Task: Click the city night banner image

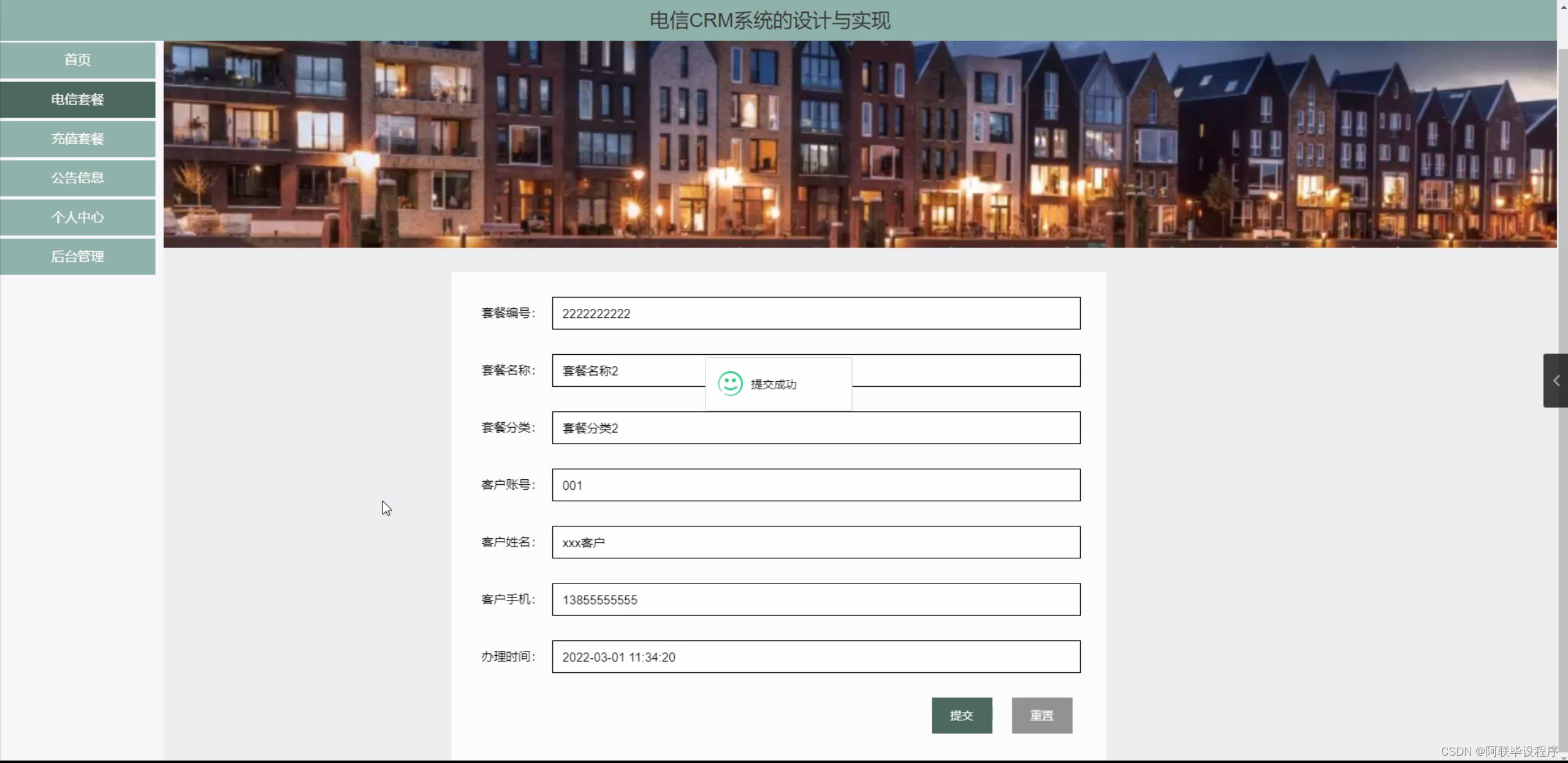Action: coord(858,144)
